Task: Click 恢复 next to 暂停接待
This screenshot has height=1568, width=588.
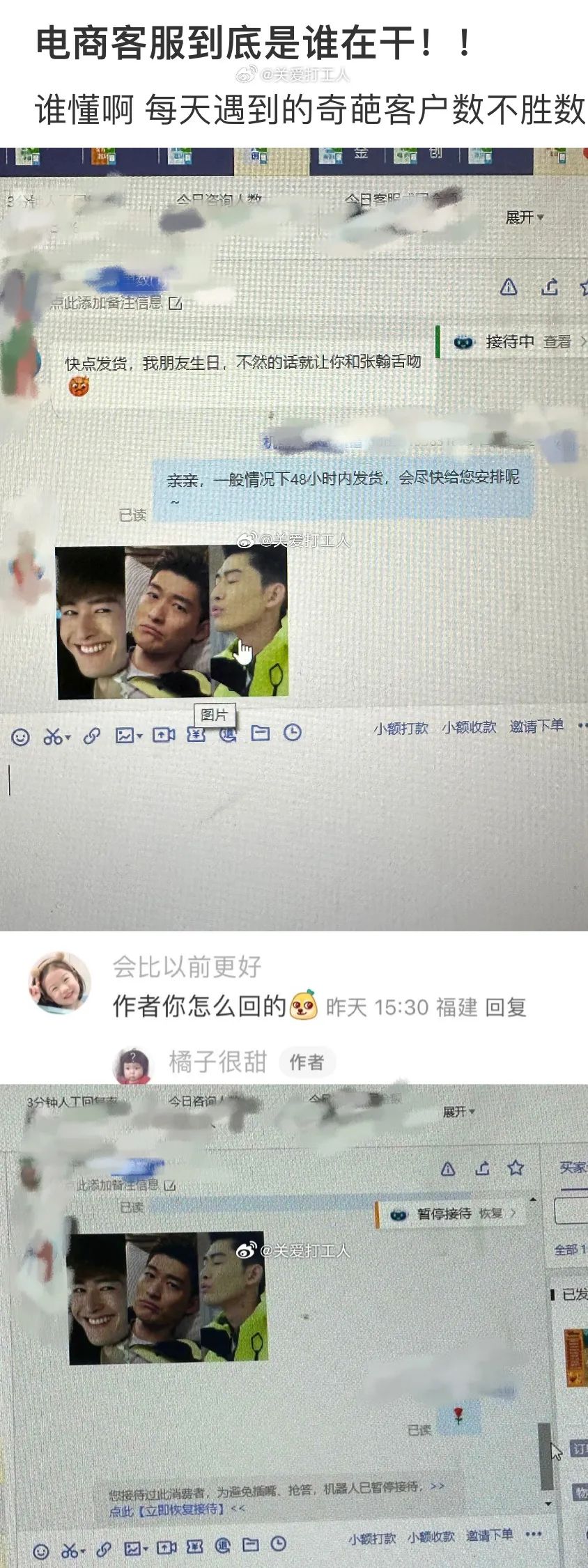Action: 490,1213
